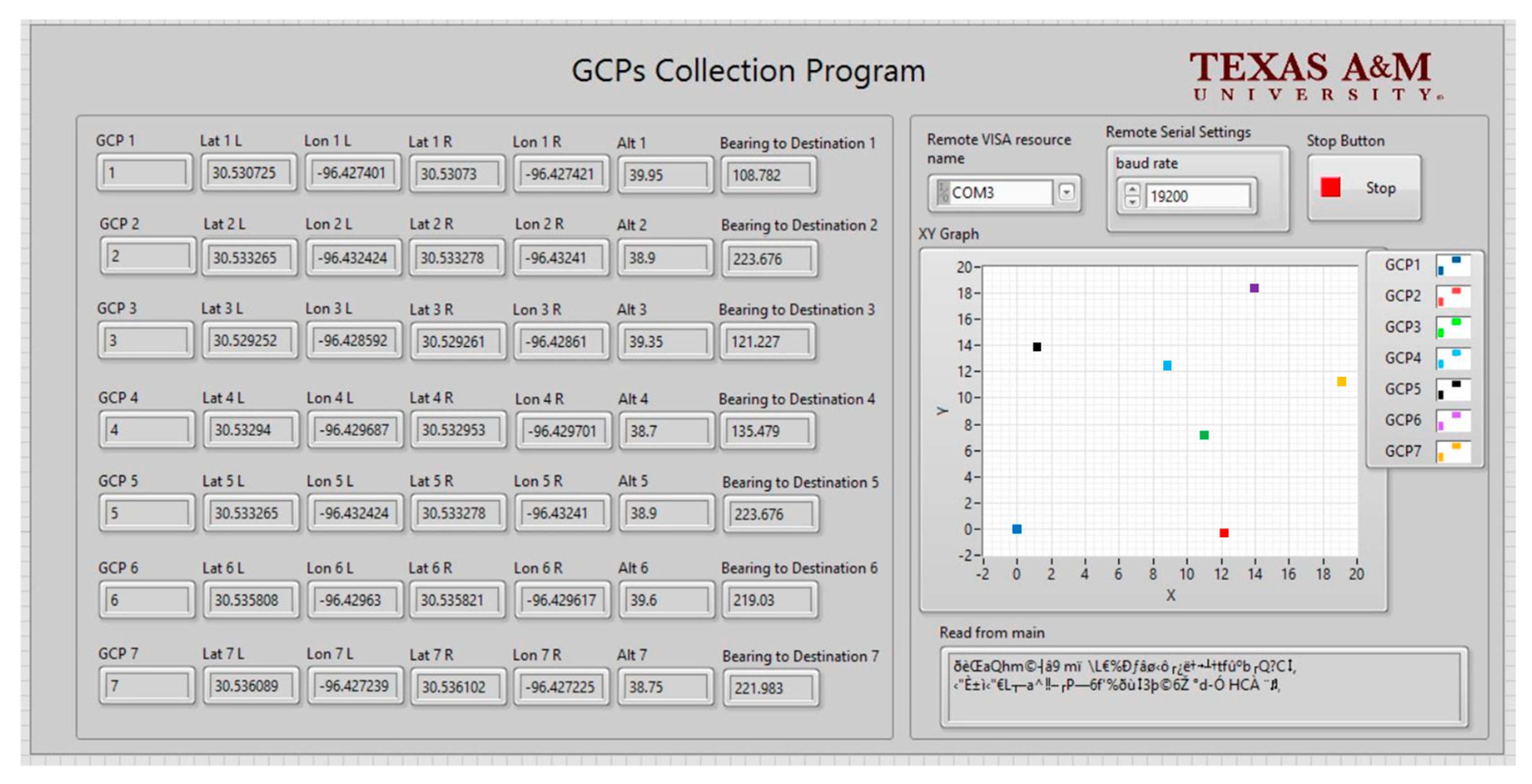Select the cyan data point on XY Graph

coord(1167,365)
